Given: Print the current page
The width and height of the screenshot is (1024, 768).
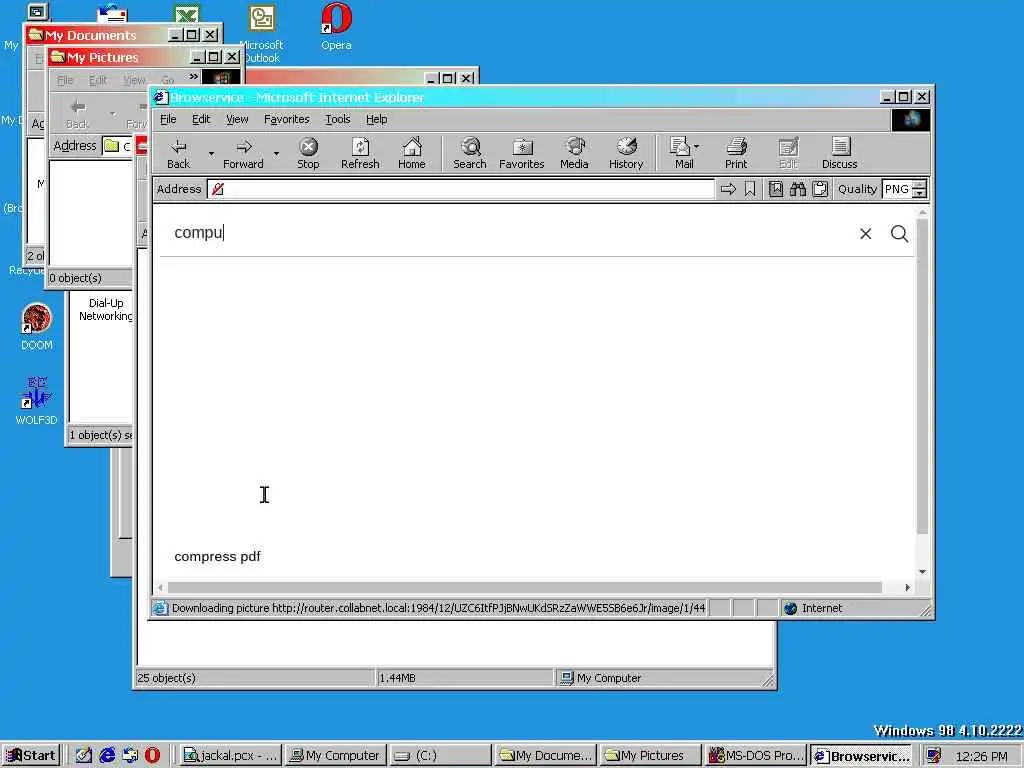Looking at the screenshot, I should 736,153.
